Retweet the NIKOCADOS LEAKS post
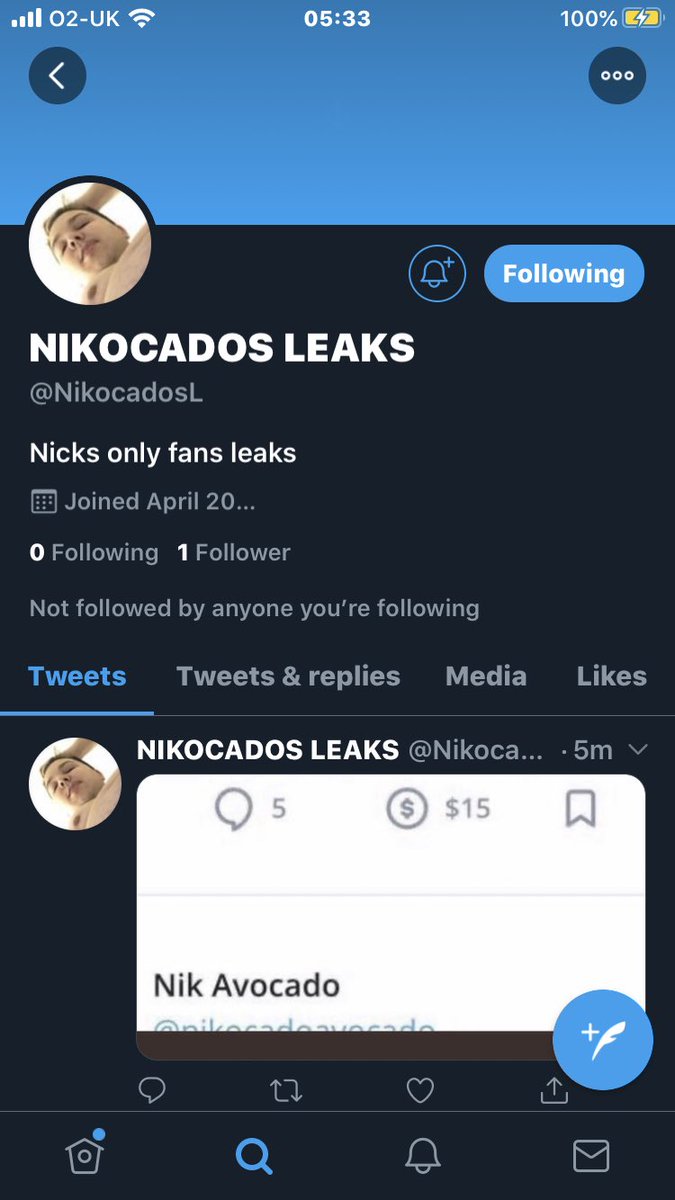675x1200 pixels. 286,1090
